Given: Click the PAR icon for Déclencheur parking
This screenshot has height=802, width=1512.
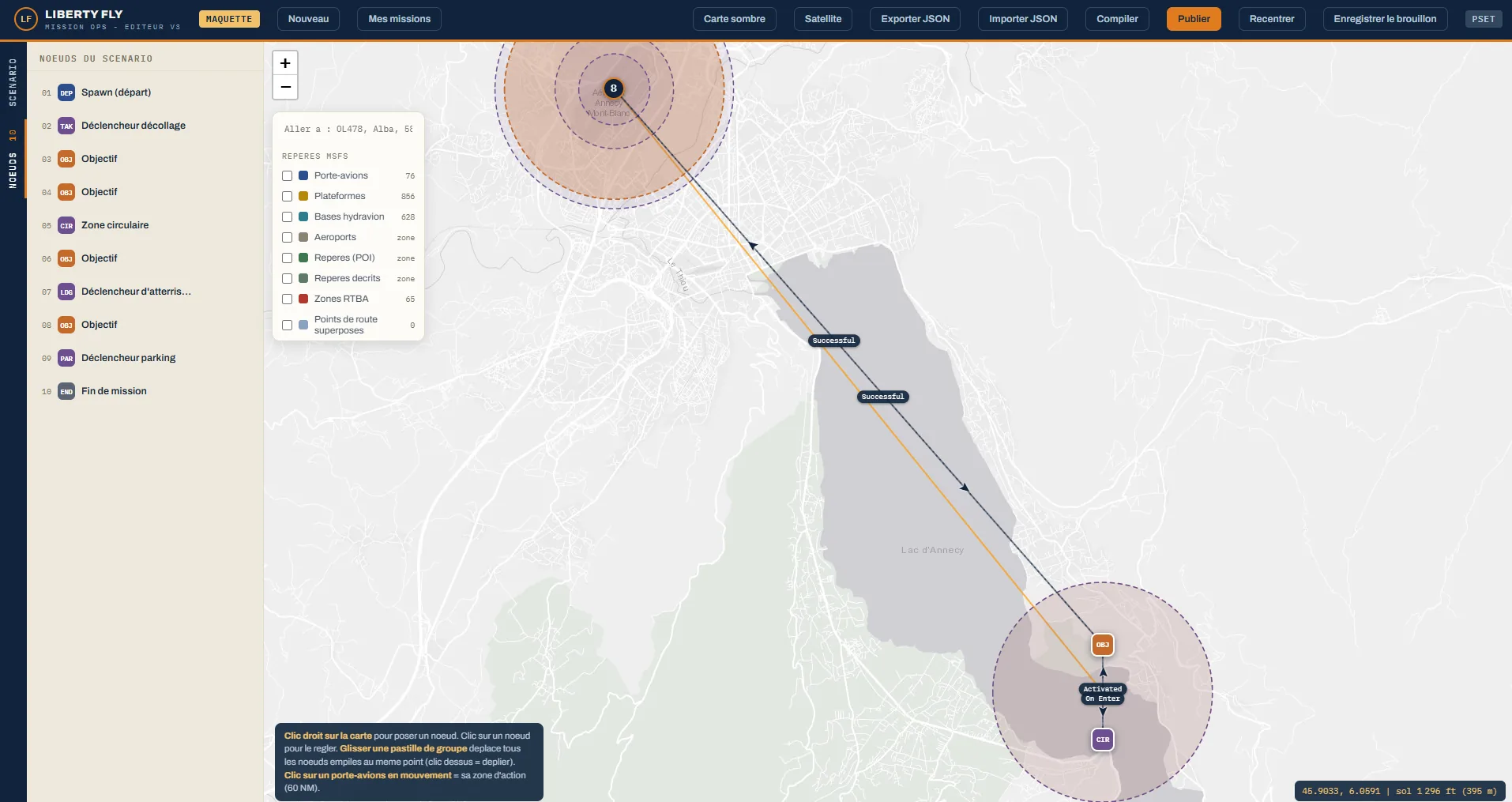Looking at the screenshot, I should coord(66,358).
